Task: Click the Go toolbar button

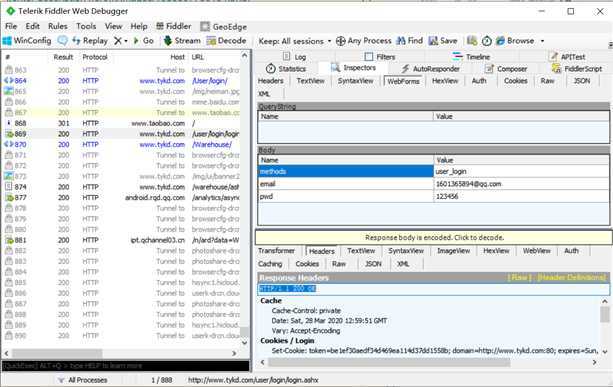Action: pos(143,41)
